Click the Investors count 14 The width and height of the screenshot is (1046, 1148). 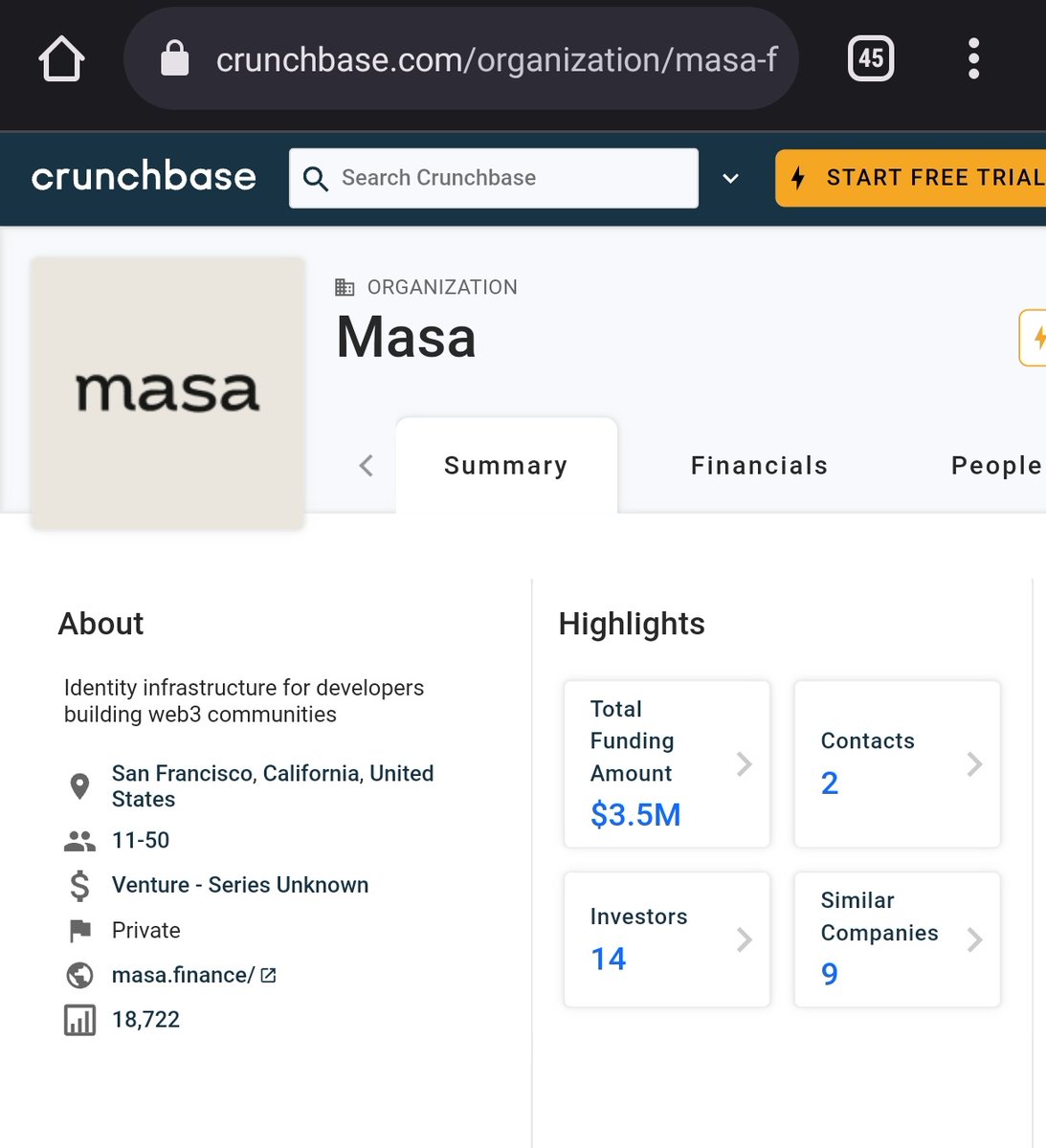tap(609, 959)
